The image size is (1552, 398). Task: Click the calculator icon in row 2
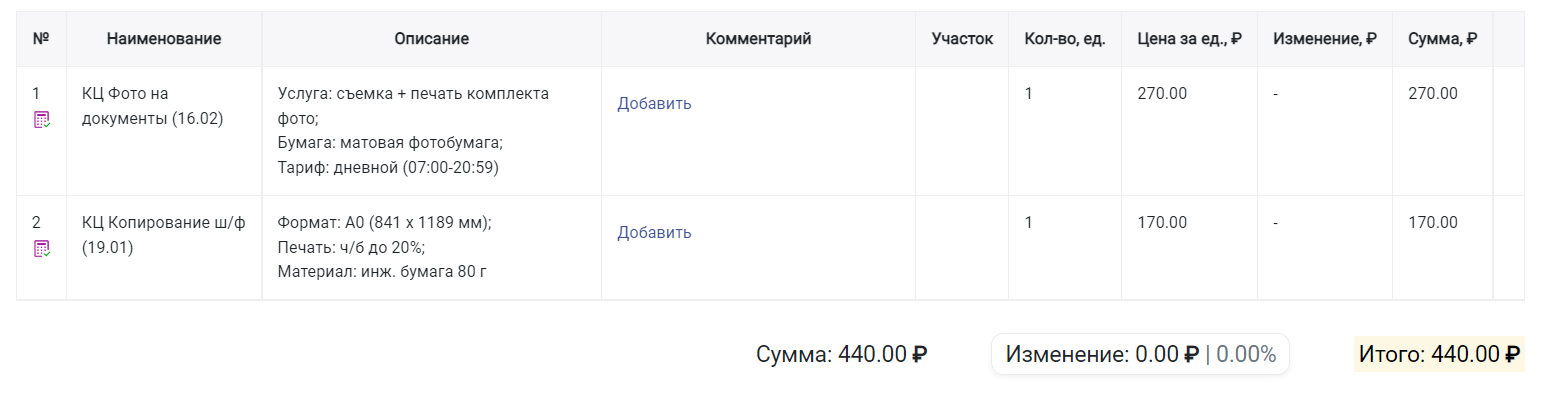[x=42, y=249]
